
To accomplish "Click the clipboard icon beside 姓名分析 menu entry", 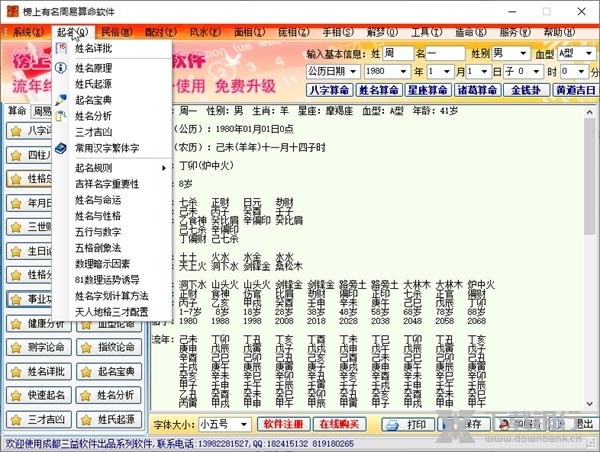I will tap(61, 116).
